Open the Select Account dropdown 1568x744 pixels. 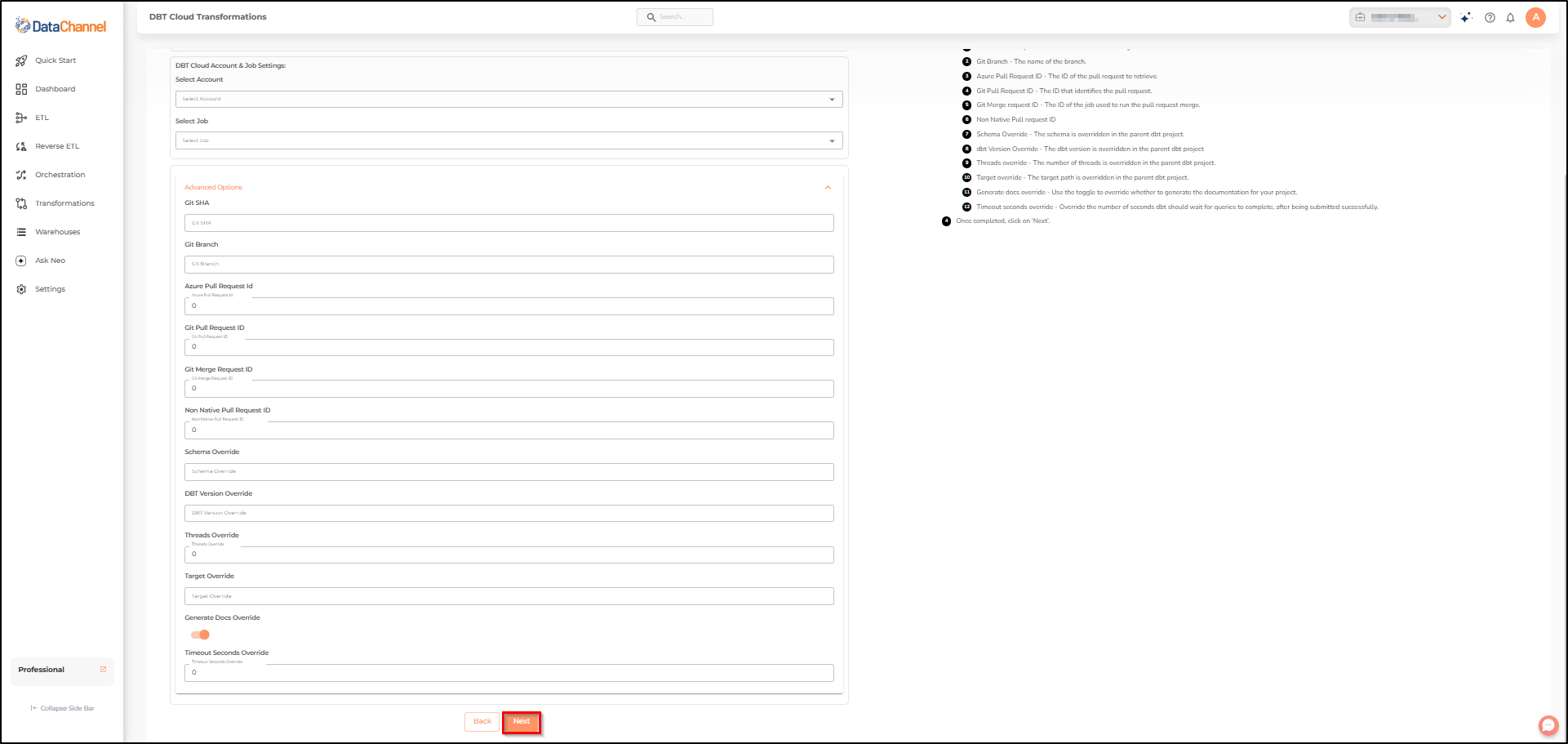click(x=509, y=100)
